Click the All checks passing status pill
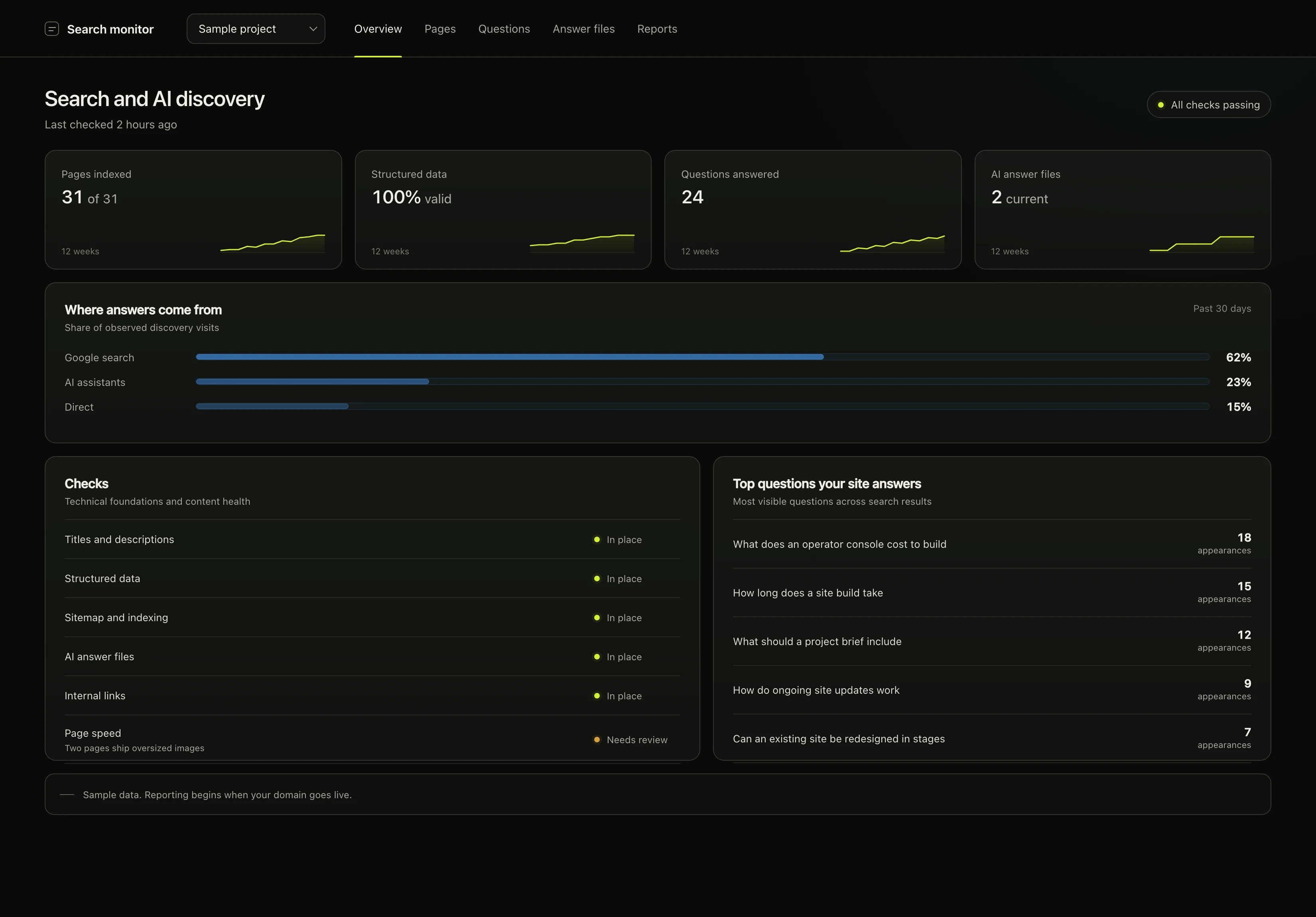 pyautogui.click(x=1208, y=105)
